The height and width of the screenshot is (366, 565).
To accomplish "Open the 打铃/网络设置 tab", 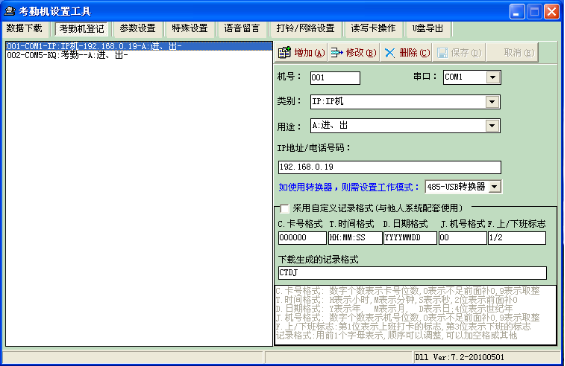I will coord(306,28).
